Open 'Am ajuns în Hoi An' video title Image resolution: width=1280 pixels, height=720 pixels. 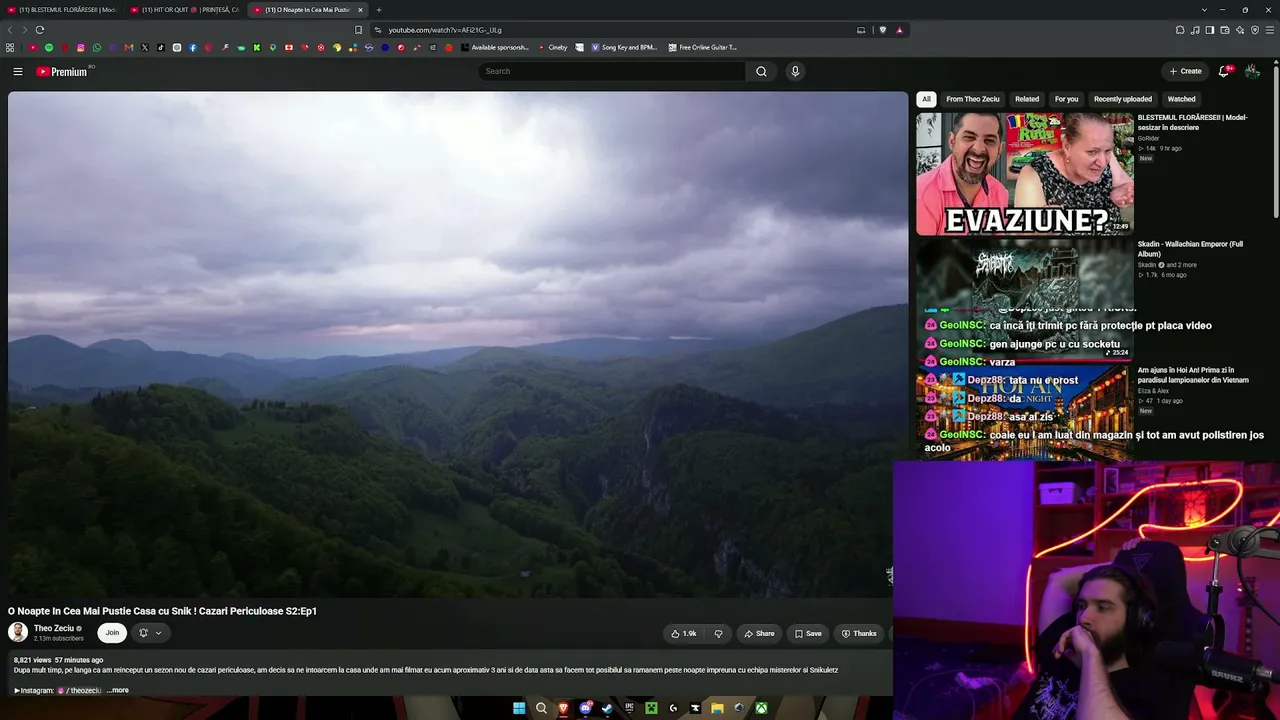point(1193,375)
